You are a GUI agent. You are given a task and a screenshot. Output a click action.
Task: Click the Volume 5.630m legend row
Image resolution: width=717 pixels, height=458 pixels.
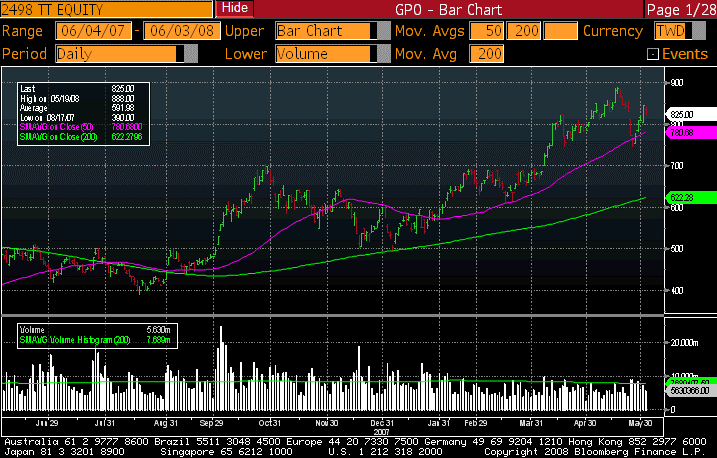[x=95, y=330]
